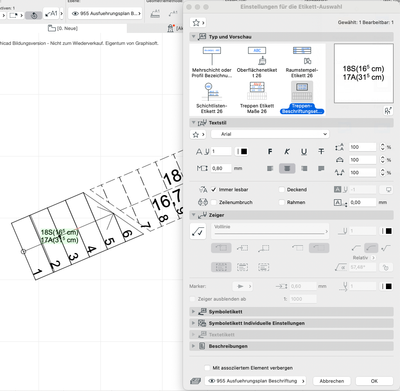Open 955 Ausfuehrungsplan Beschriftung layer dropdown
The width and height of the screenshot is (400, 391).
coord(256,381)
